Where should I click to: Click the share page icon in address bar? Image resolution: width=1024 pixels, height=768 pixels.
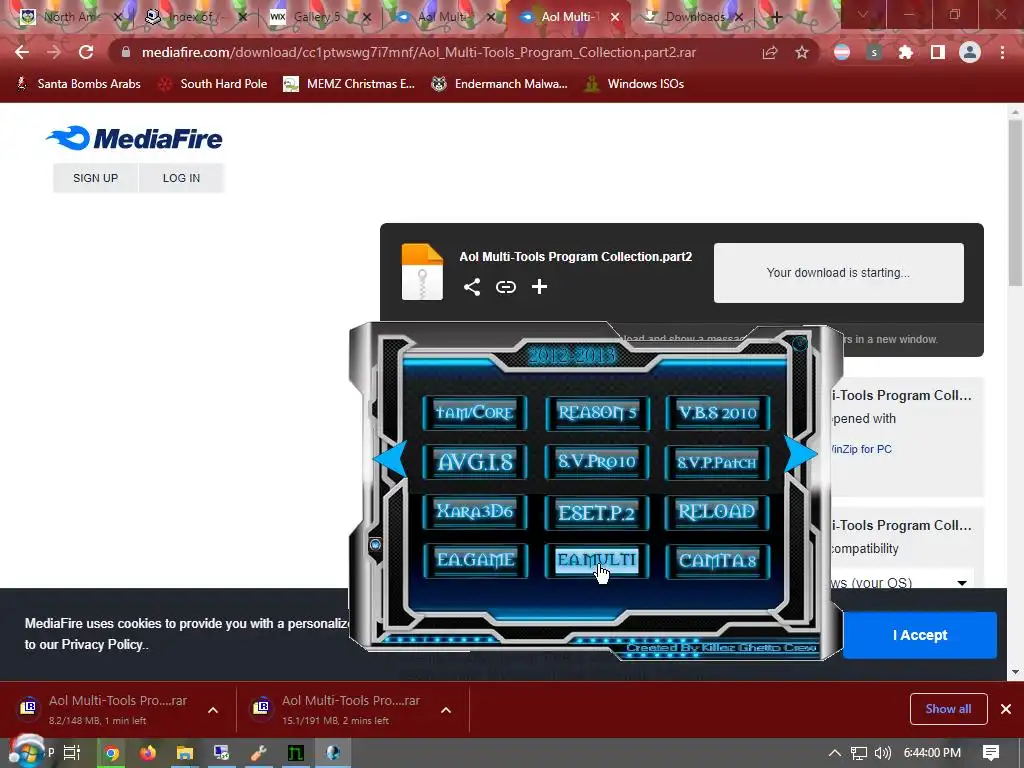click(770, 52)
